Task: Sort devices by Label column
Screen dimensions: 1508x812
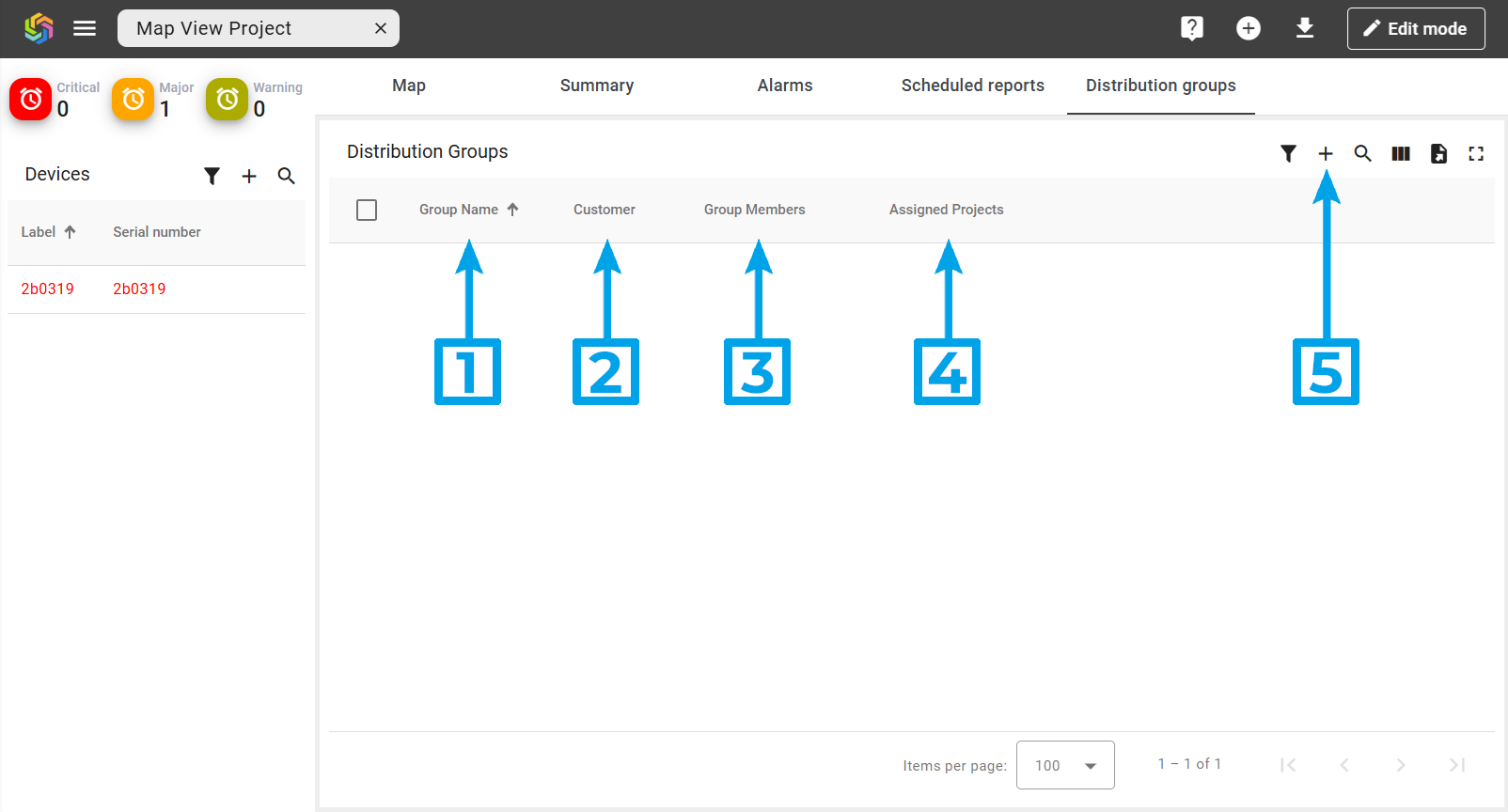Action: (39, 232)
